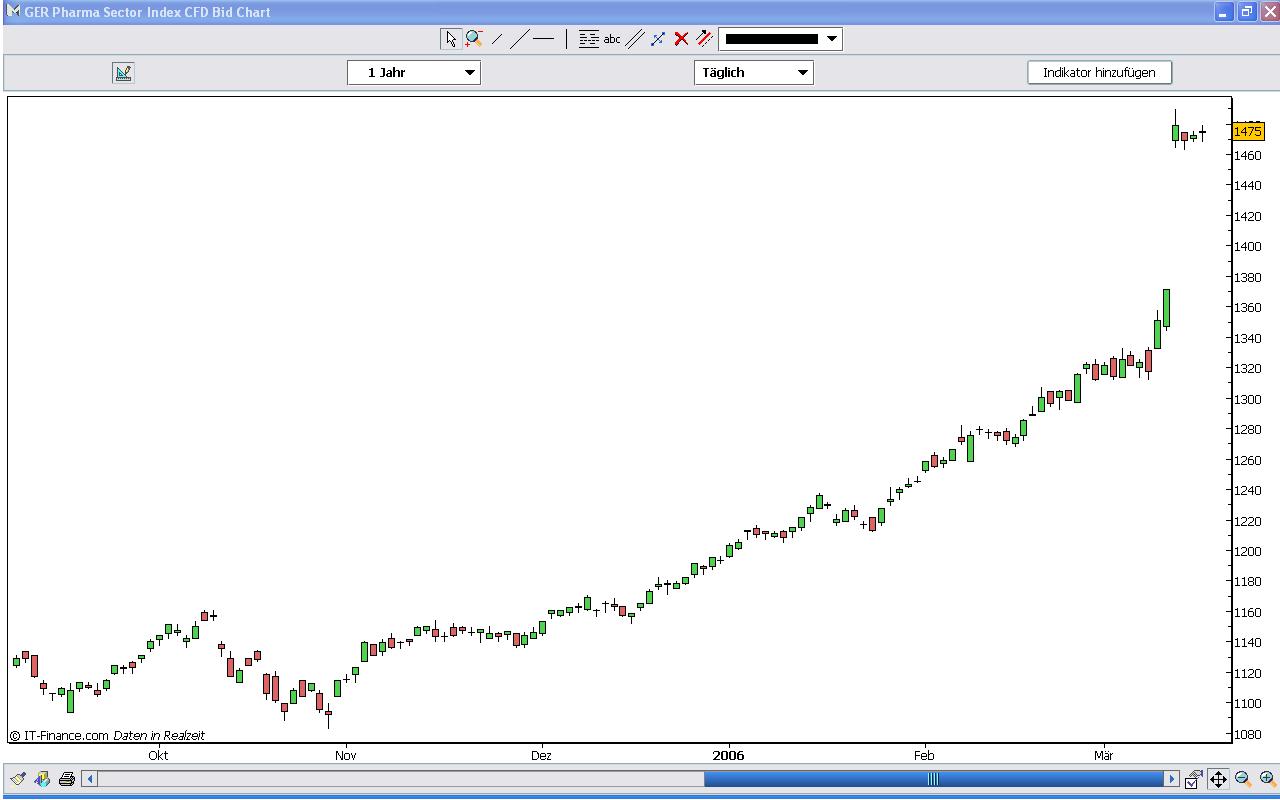The height and width of the screenshot is (800, 1280).
Task: Click the red X delete tool
Action: tap(681, 39)
